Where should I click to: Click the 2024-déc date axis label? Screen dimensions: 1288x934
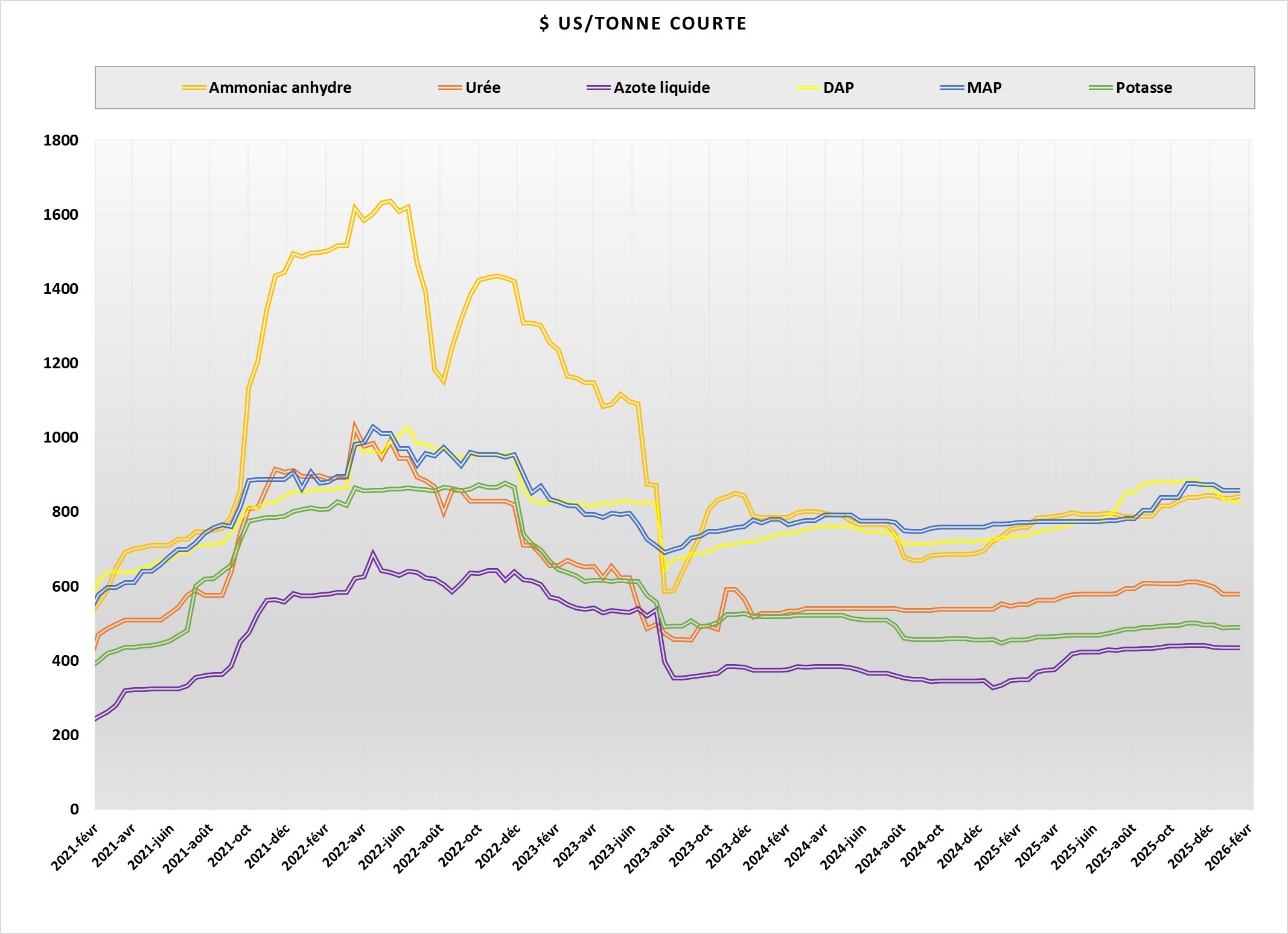point(960,848)
